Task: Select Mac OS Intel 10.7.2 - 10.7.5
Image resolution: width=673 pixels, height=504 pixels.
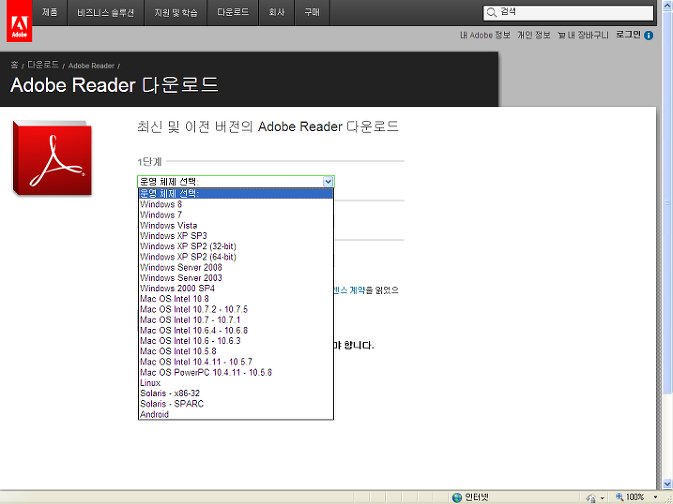Action: (x=236, y=309)
